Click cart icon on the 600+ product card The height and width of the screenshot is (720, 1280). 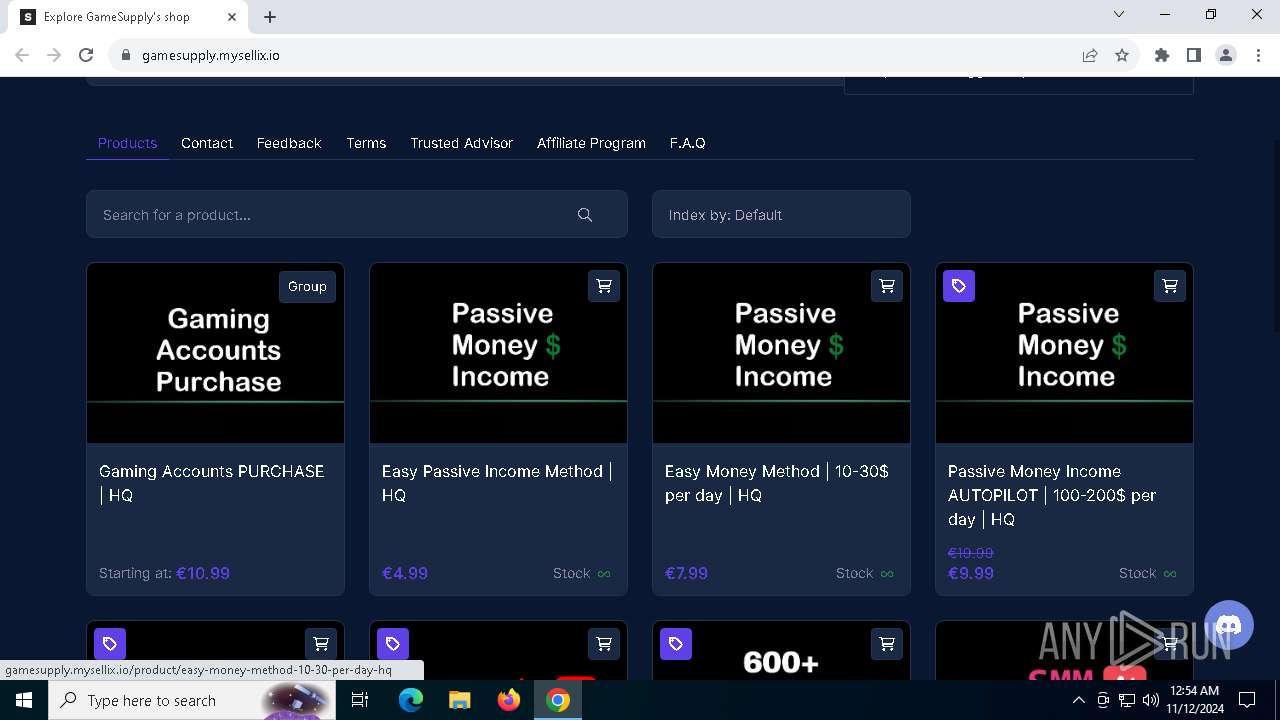click(x=887, y=644)
